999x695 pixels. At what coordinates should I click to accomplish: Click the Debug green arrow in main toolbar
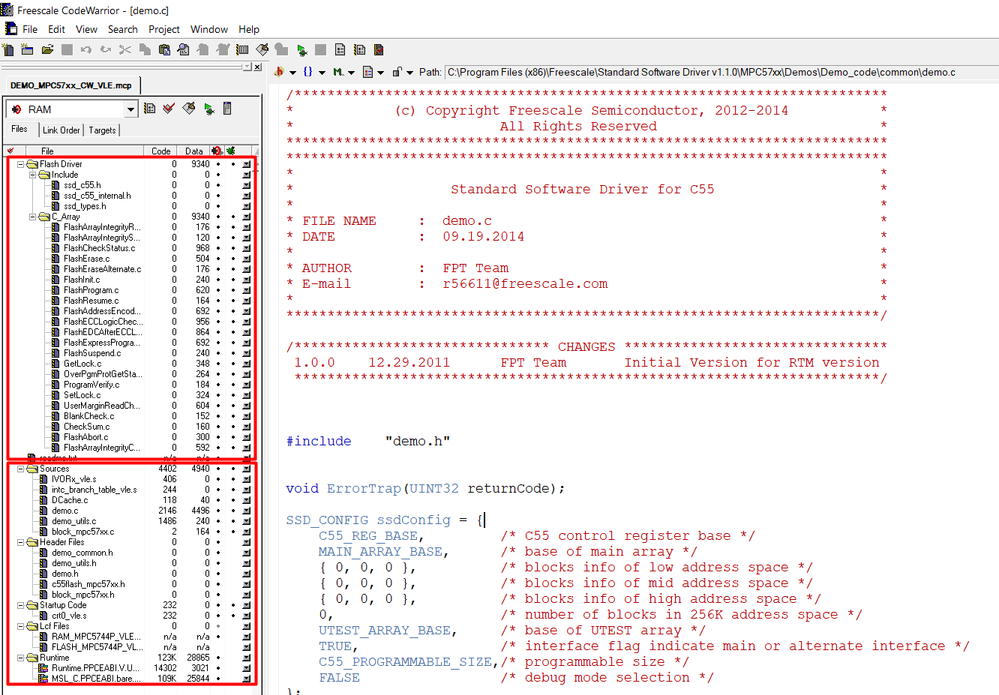[x=301, y=50]
